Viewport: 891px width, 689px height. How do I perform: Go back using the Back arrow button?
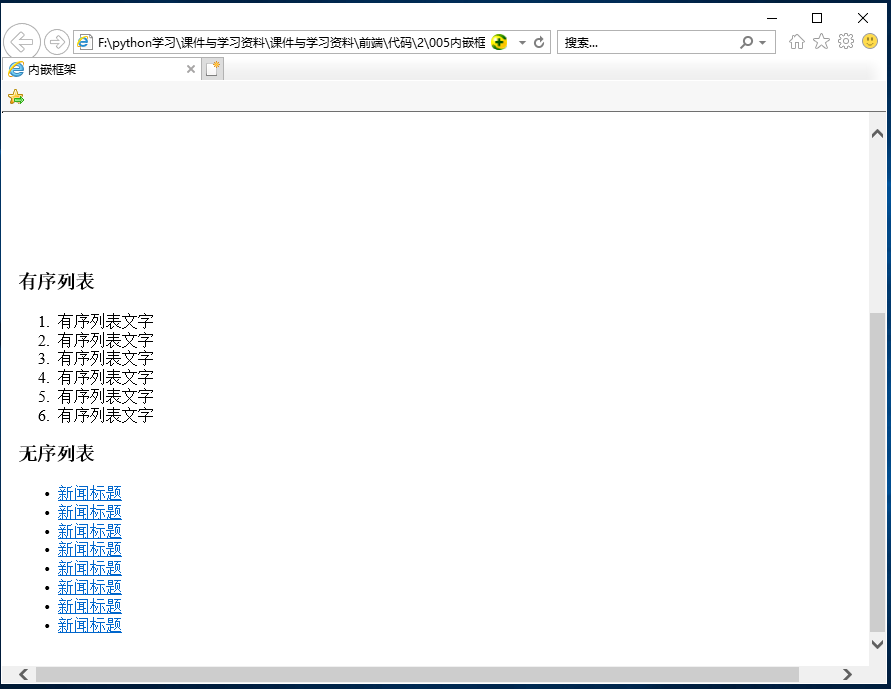22,41
